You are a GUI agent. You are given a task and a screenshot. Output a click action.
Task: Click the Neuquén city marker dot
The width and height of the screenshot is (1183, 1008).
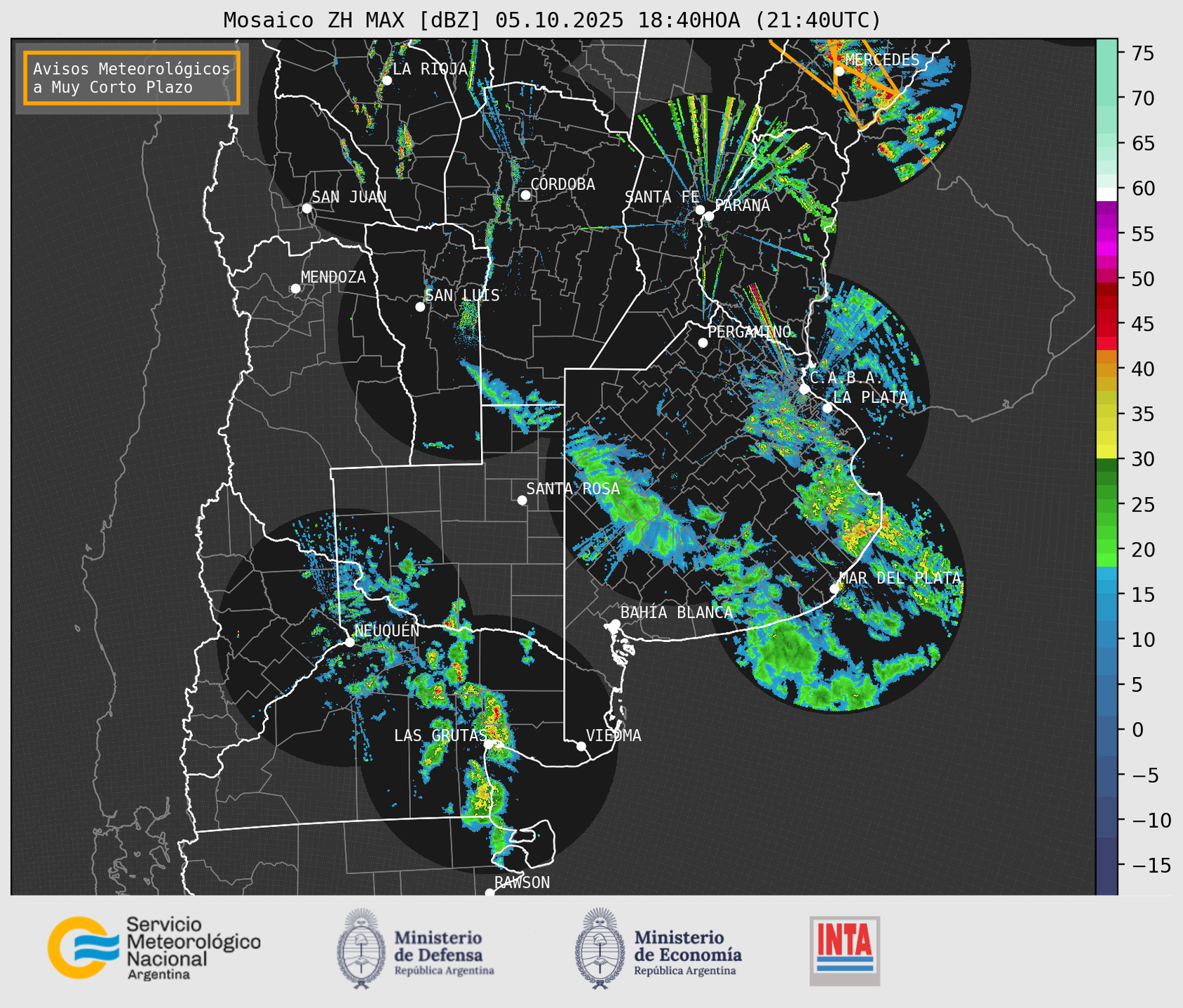[x=349, y=642]
